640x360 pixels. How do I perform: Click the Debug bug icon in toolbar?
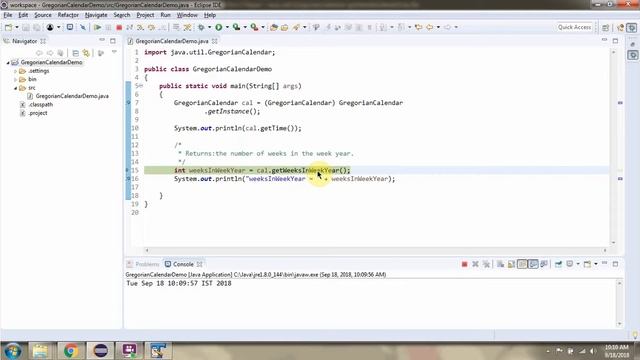click(x=201, y=27)
